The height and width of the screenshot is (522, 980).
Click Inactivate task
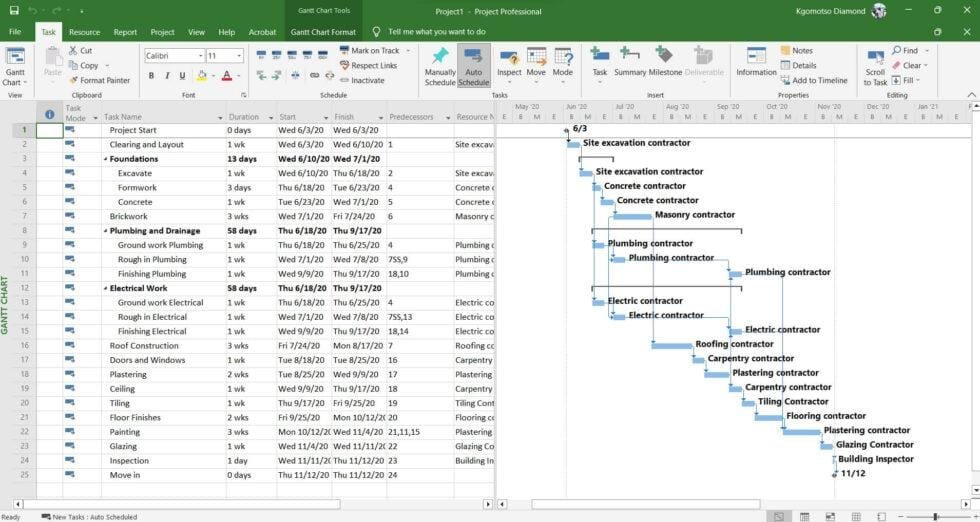tap(362, 80)
